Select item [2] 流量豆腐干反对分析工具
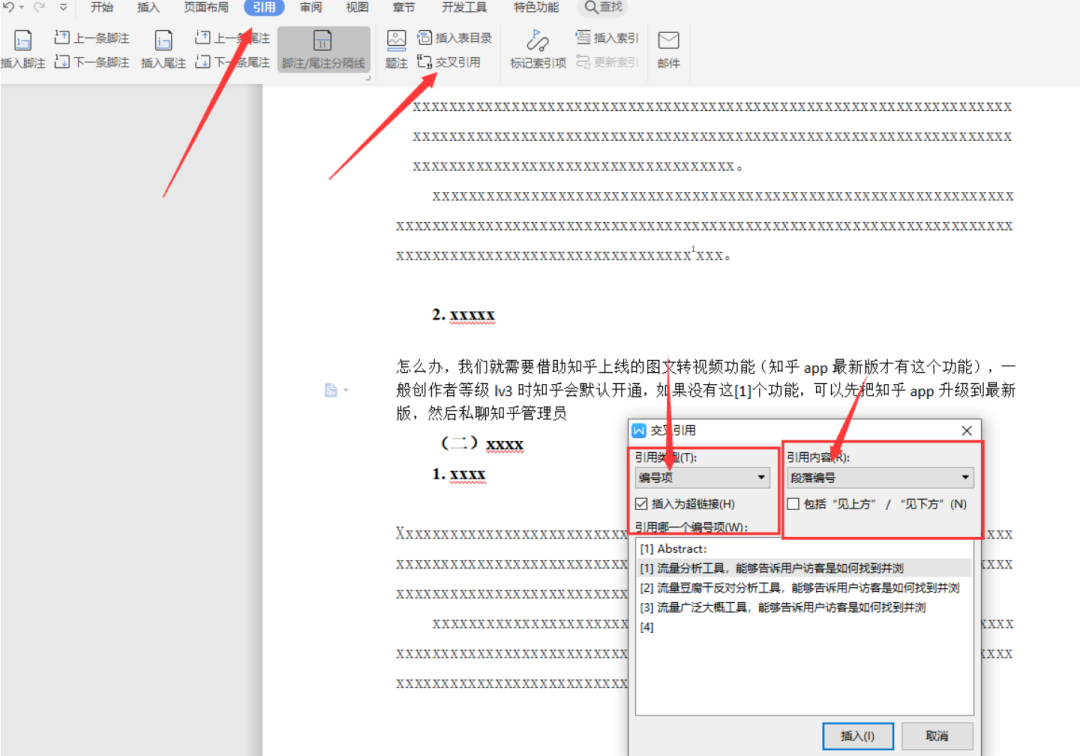This screenshot has width=1080, height=756. [x=804, y=588]
